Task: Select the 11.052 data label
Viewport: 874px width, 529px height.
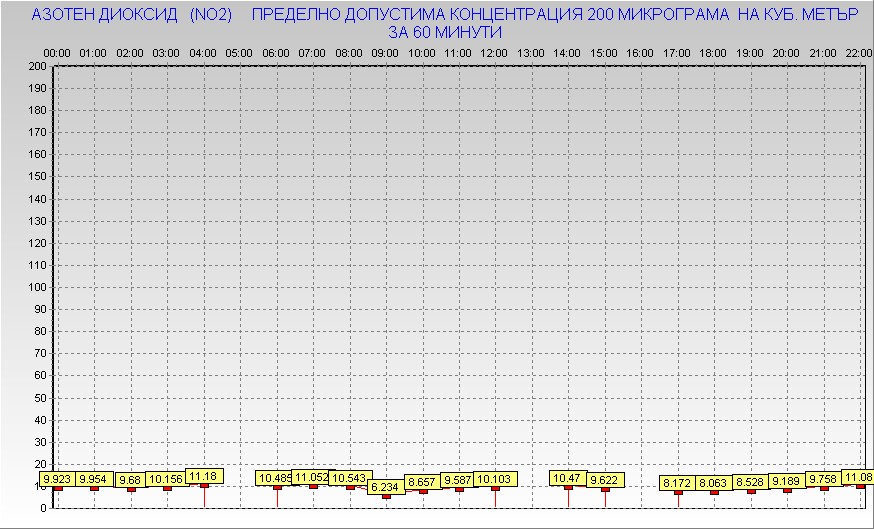Action: coord(311,477)
